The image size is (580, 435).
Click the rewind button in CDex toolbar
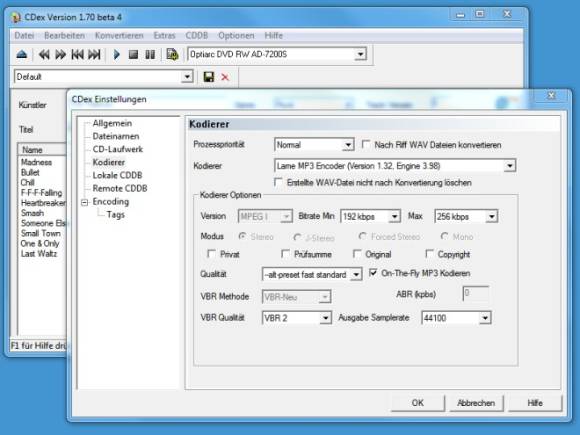point(44,55)
